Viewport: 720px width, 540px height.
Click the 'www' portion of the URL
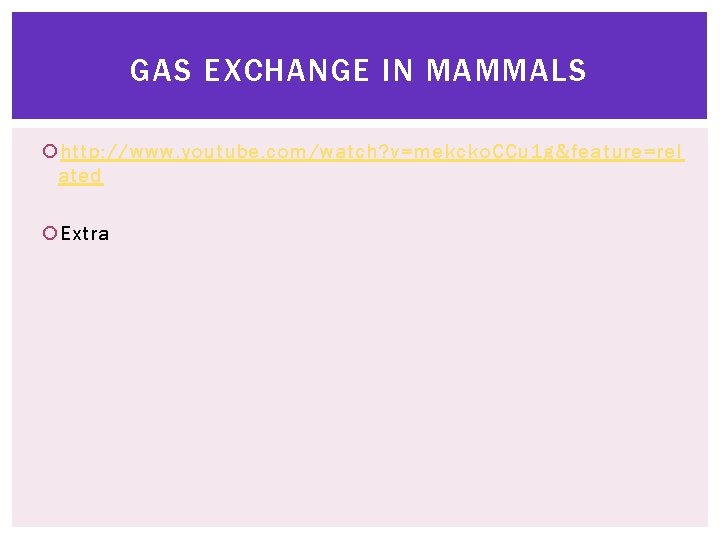click(153, 152)
